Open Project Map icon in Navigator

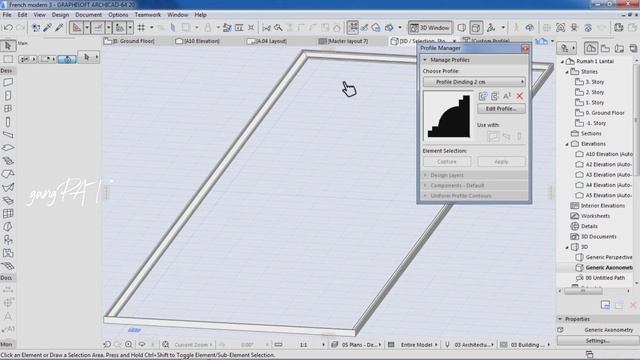(591, 48)
